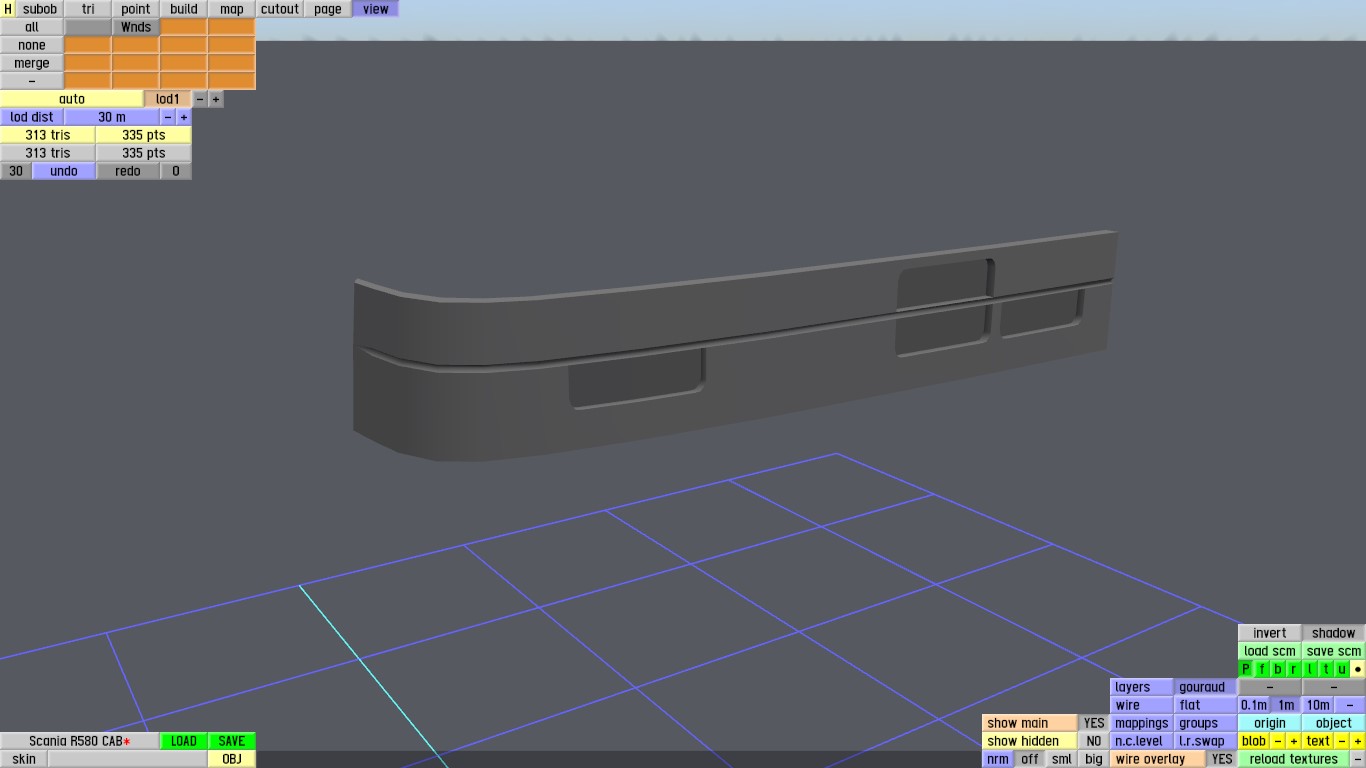Open the map menu
This screenshot has width=1366, height=768.
(x=232, y=9)
